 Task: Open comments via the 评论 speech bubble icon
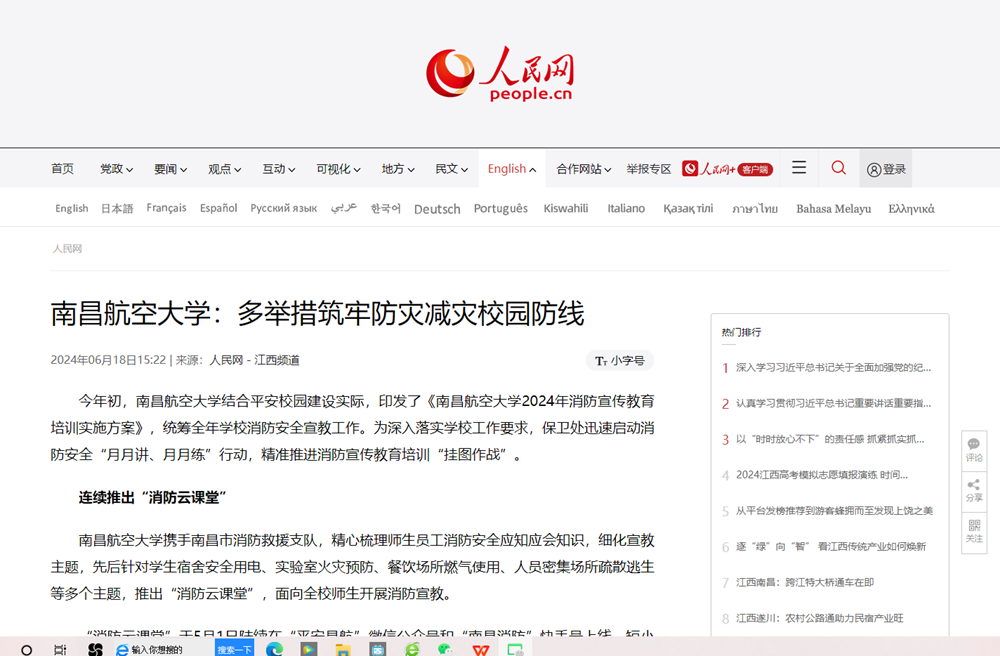pos(973,446)
